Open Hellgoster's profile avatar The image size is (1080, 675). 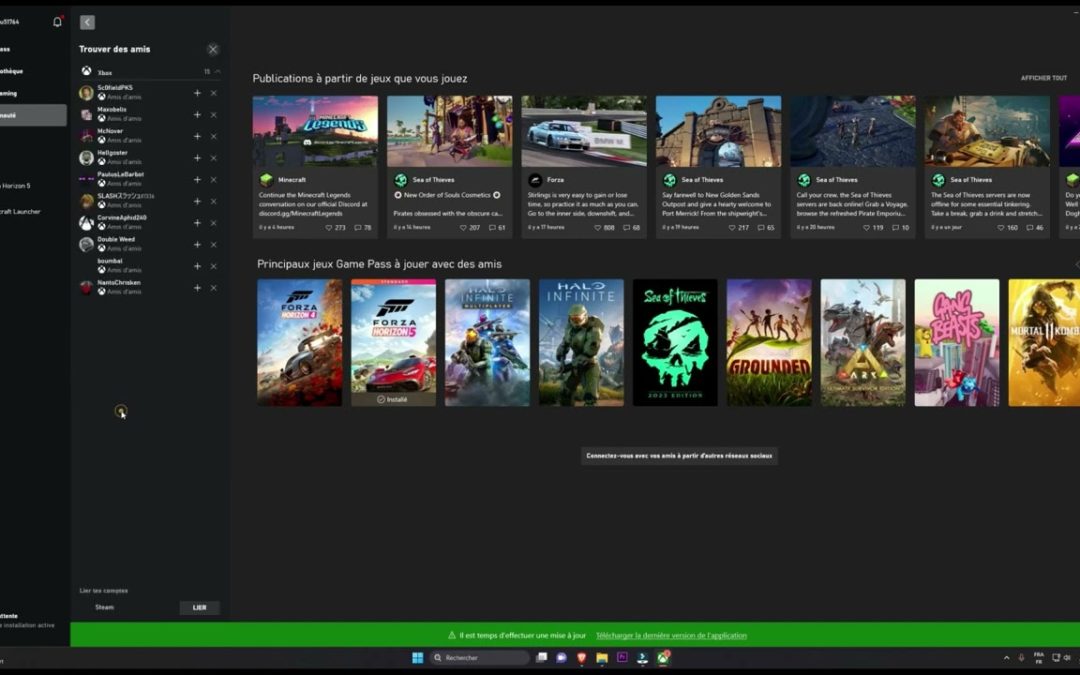[86, 158]
